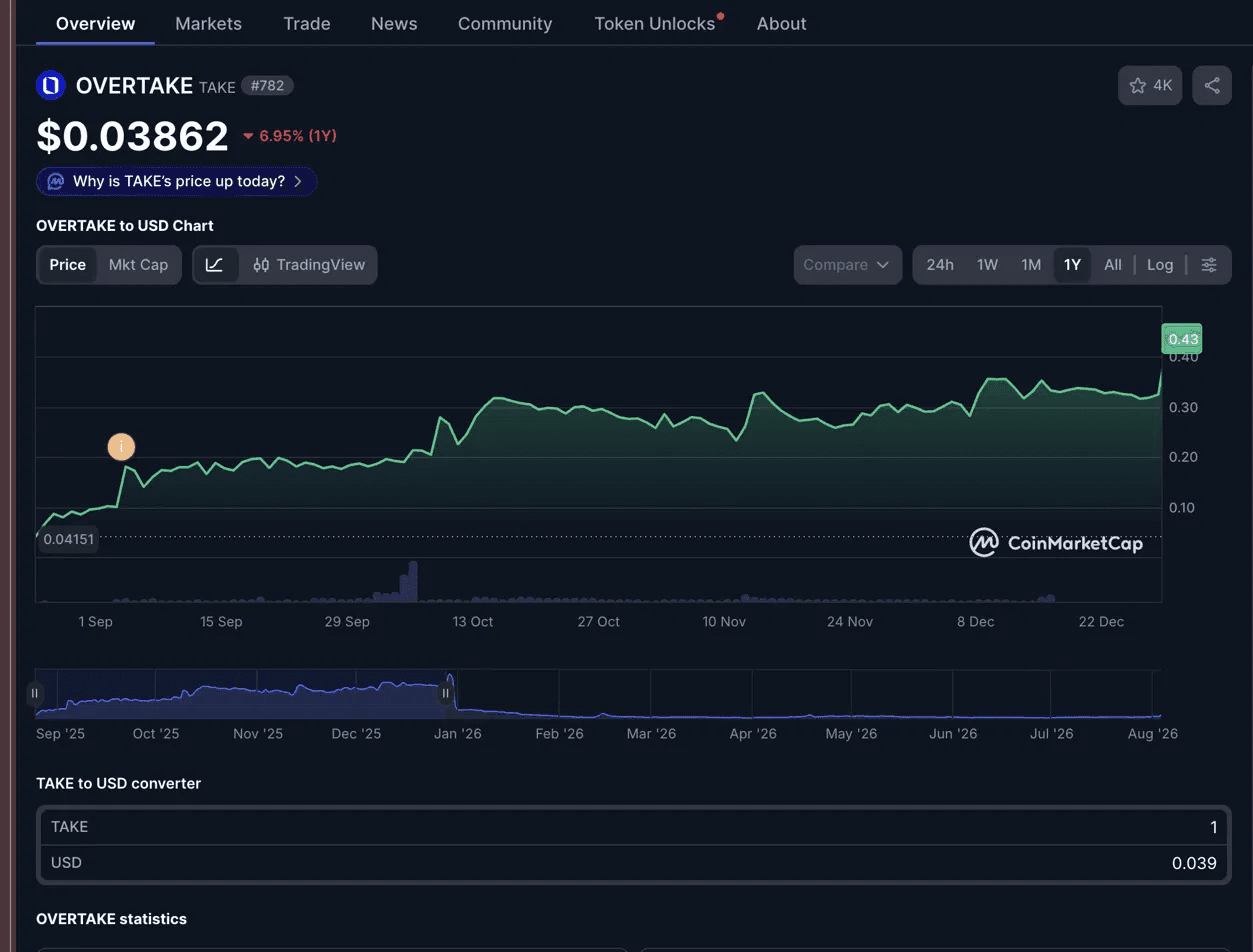The image size is (1253, 952).
Task: Expand the Compare dropdown
Action: pos(847,265)
